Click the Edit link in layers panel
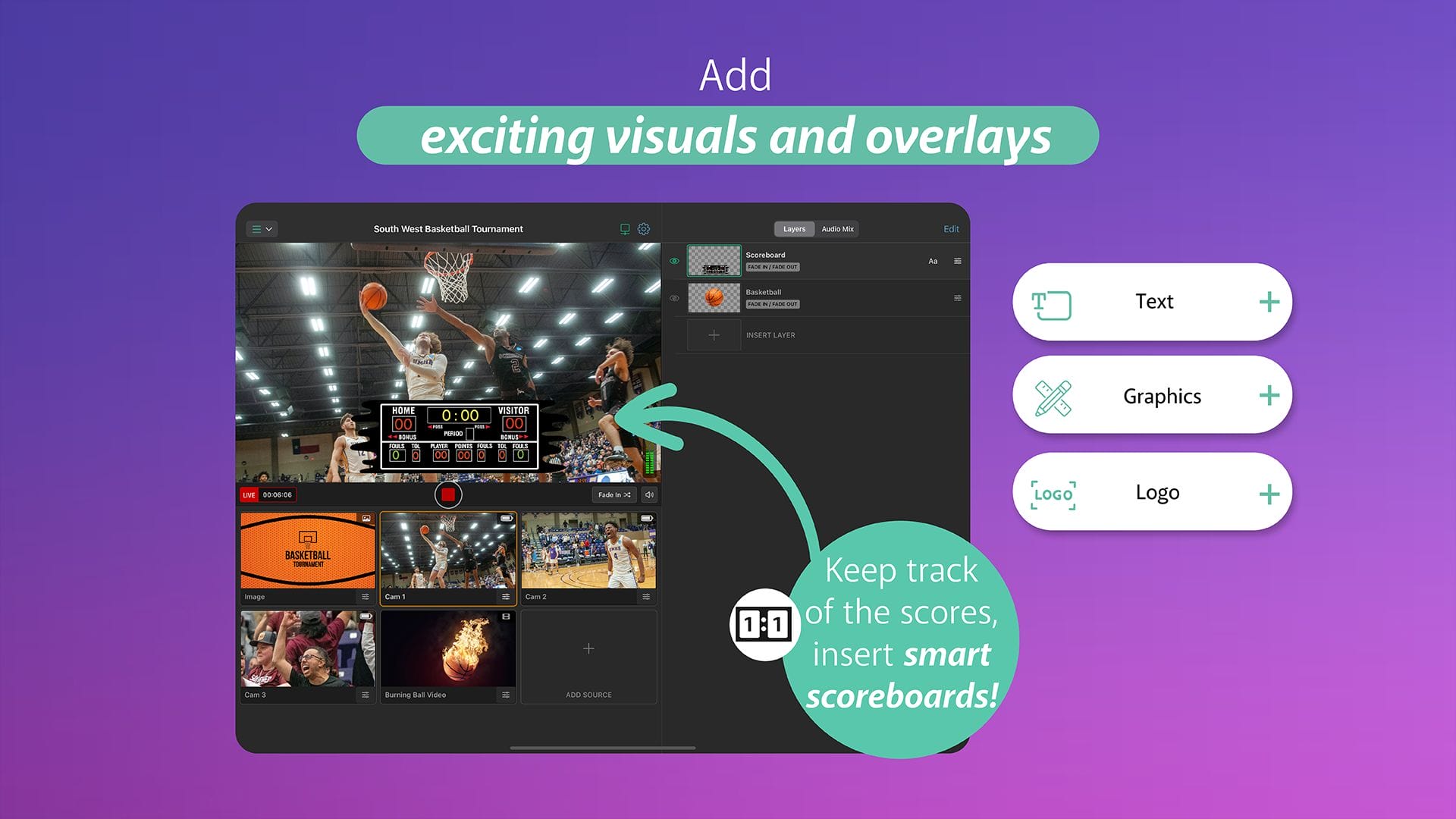Viewport: 1456px width, 819px height. tap(951, 229)
